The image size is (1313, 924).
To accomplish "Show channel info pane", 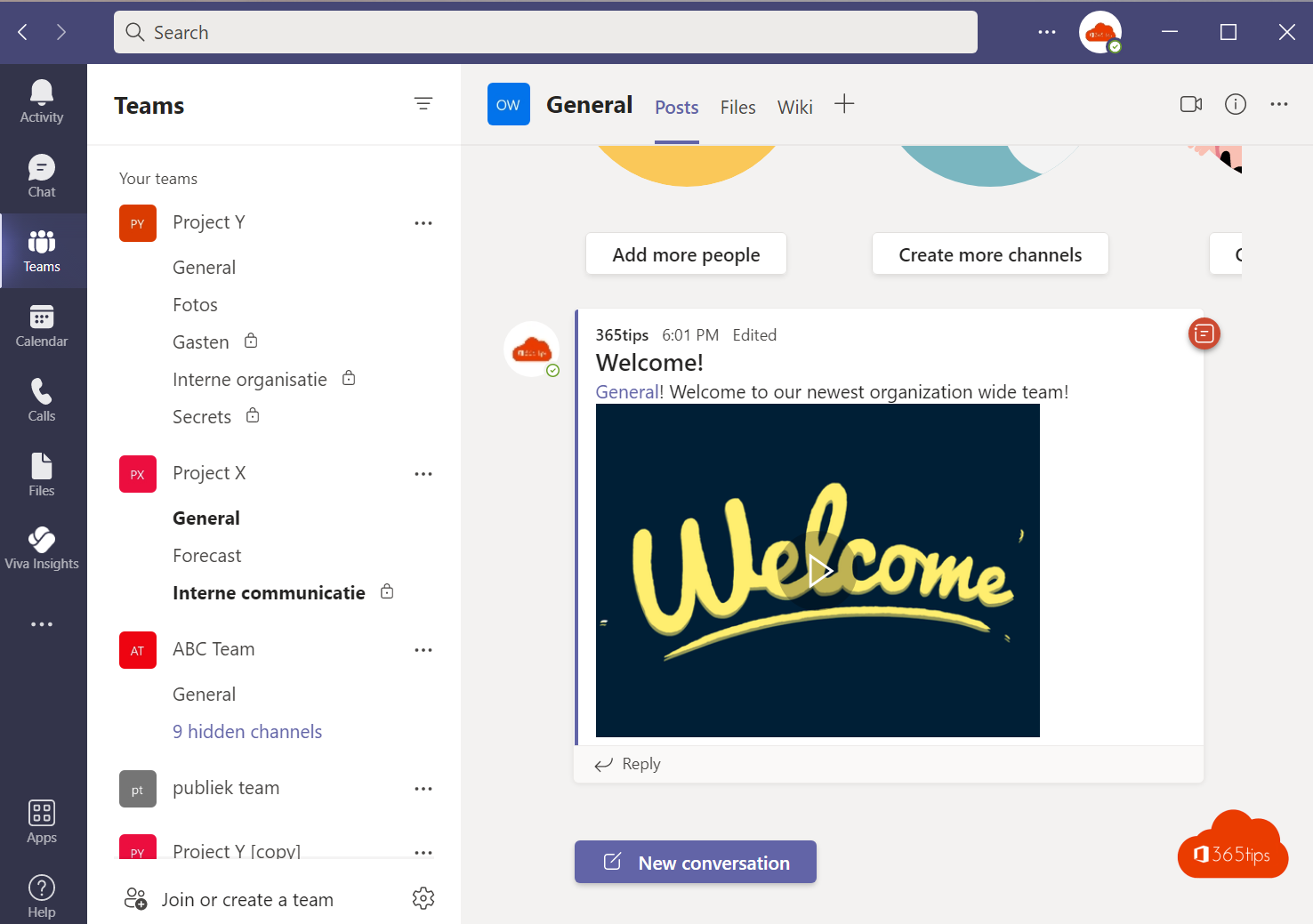I will click(1235, 105).
